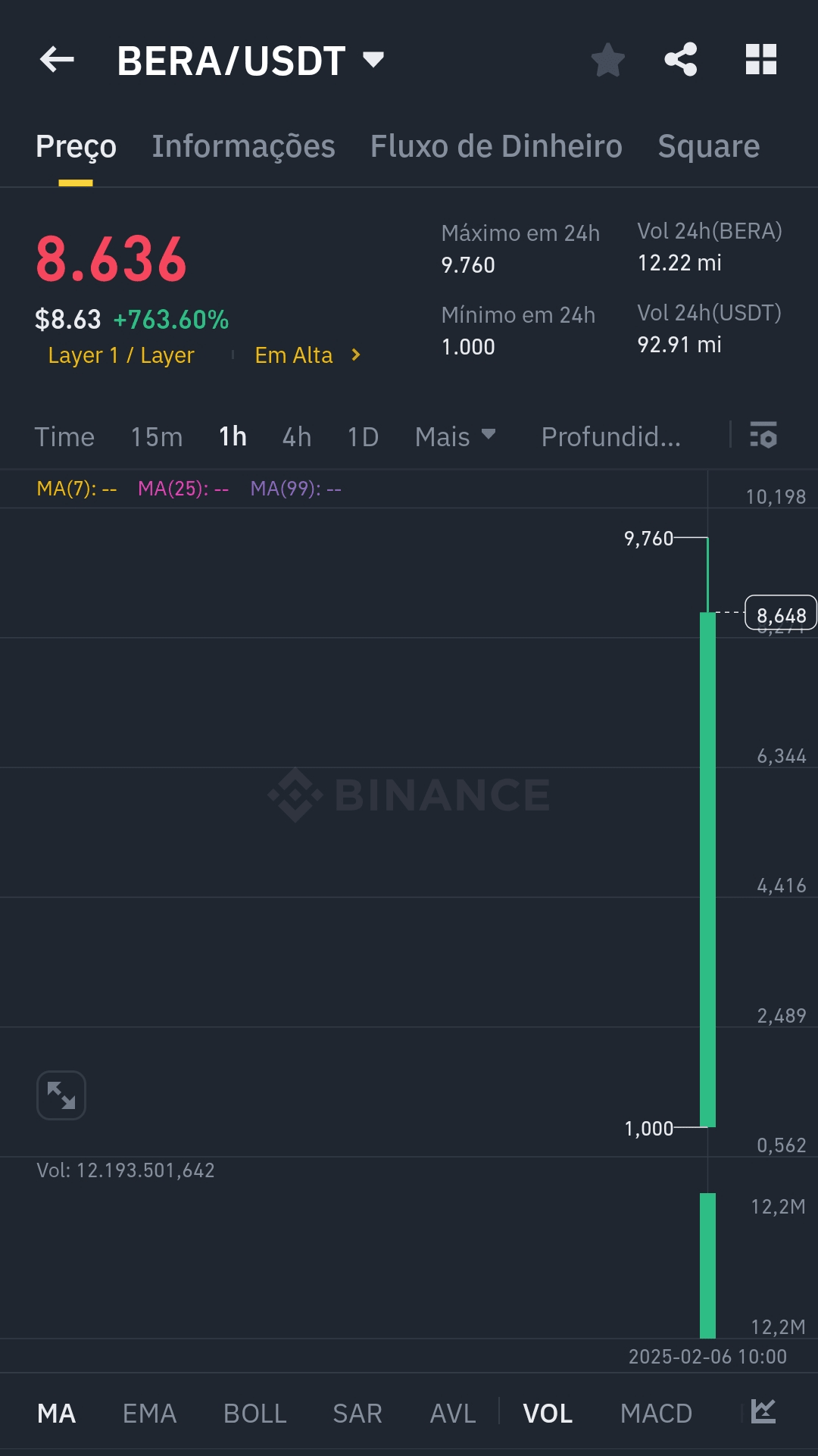Image resolution: width=818 pixels, height=1456 pixels.
Task: Open the grid layout icon
Action: pos(761,59)
